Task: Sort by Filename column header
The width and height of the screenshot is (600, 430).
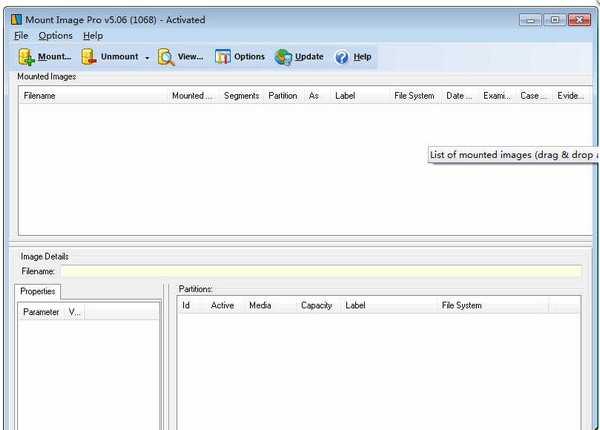Action: click(93, 96)
